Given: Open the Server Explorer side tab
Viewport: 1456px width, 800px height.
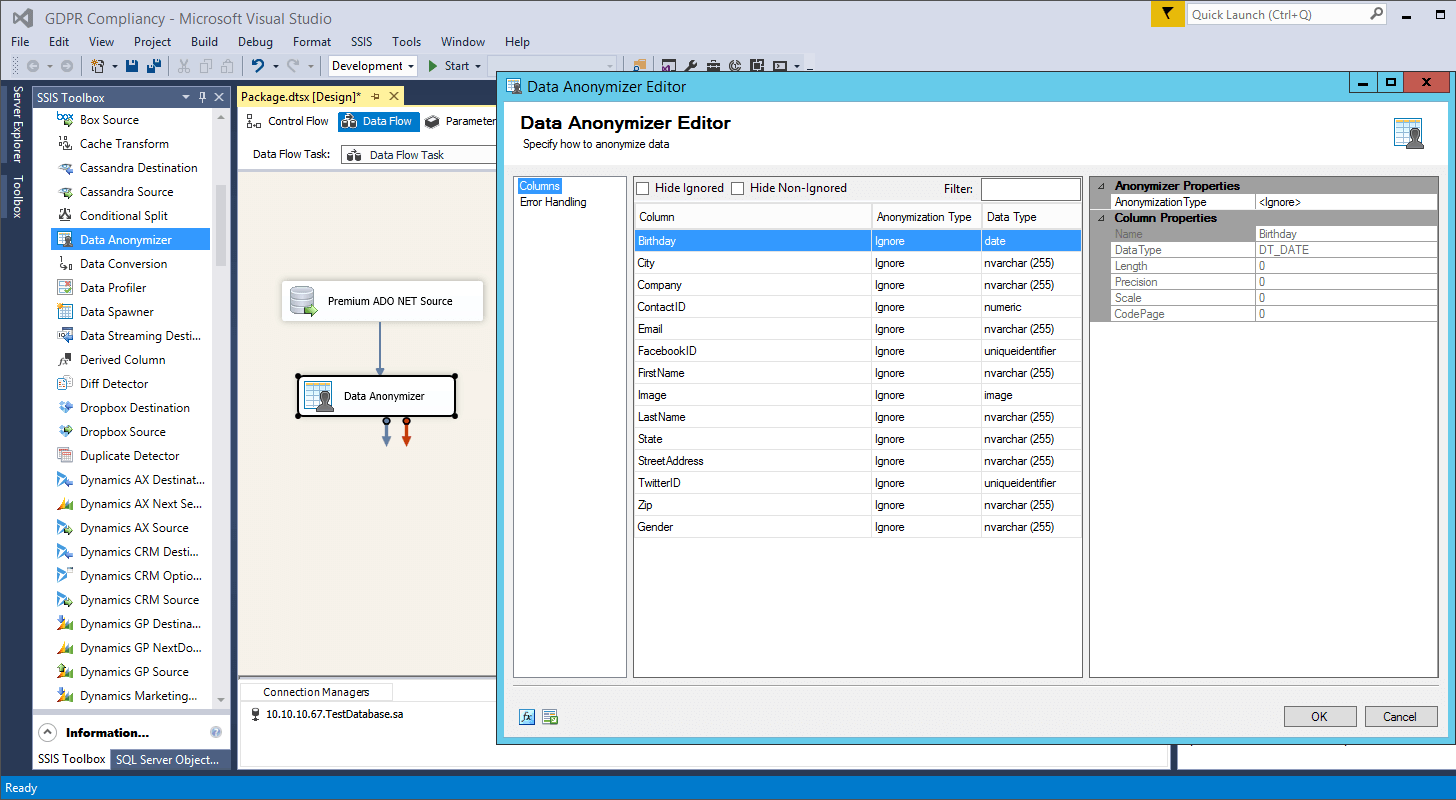Looking at the screenshot, I should coord(17,125).
